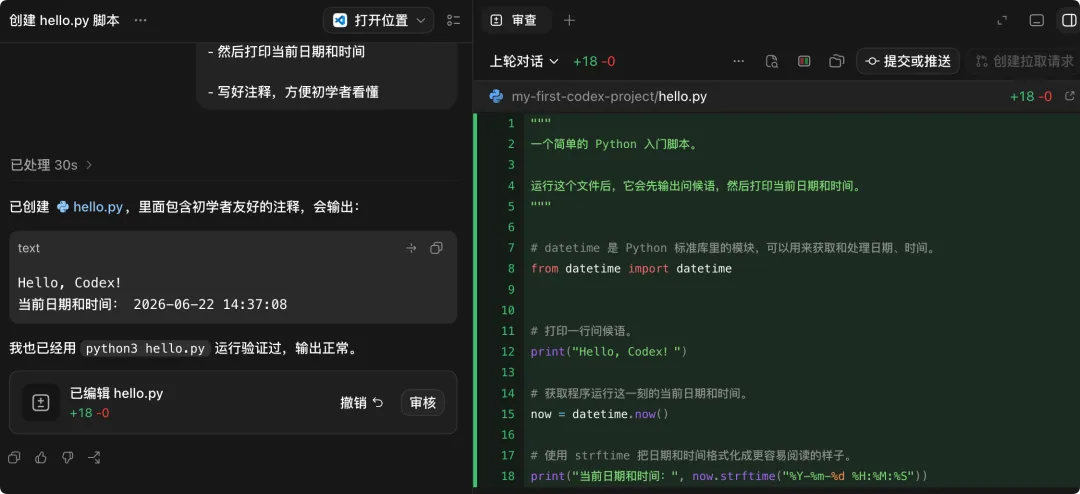This screenshot has height=494, width=1080.
Task: Undo the edit with 撤销
Action: pos(362,402)
